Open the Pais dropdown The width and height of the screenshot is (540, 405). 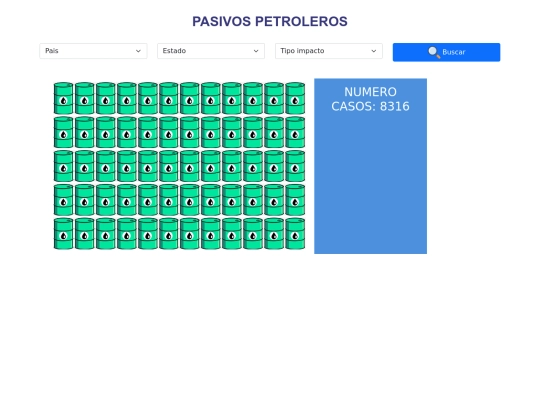pos(93,51)
